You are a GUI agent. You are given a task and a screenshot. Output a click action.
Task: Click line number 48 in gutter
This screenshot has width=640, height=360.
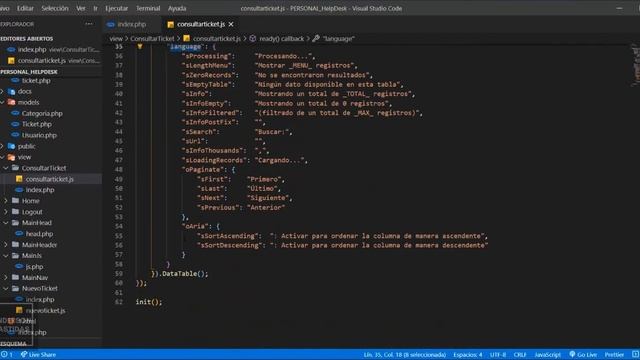point(119,169)
